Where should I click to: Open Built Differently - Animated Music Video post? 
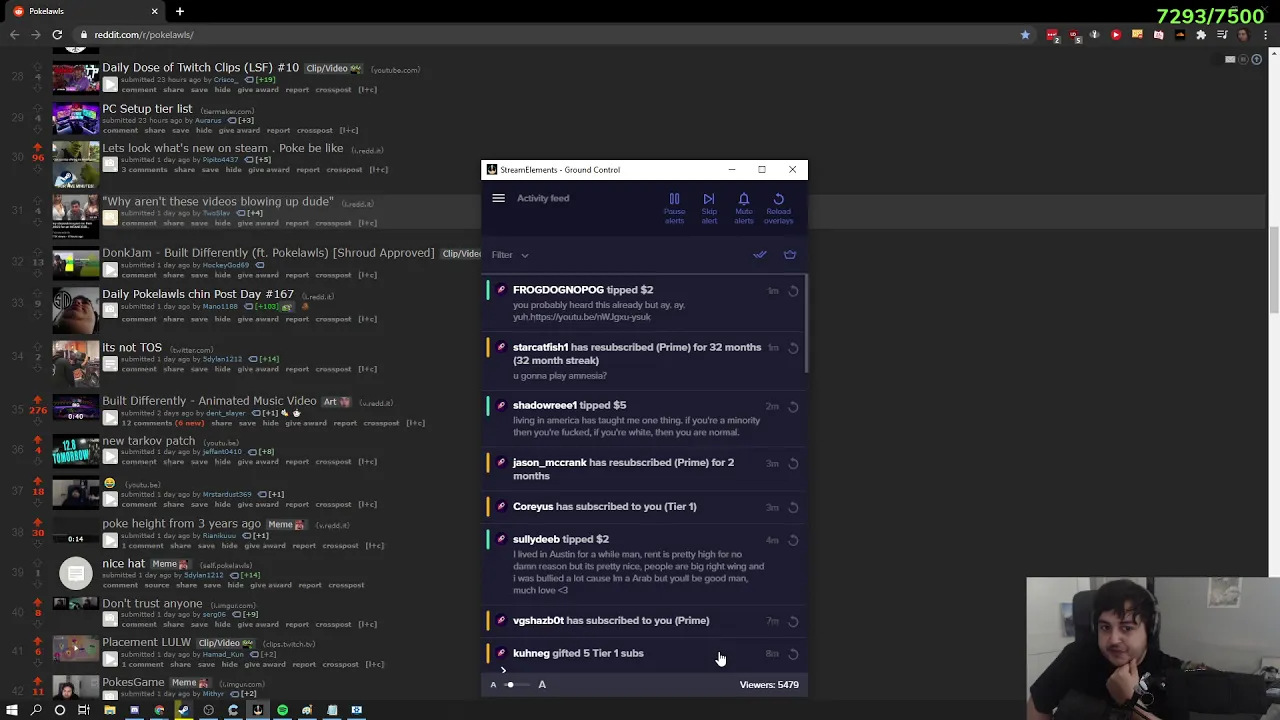pos(209,400)
